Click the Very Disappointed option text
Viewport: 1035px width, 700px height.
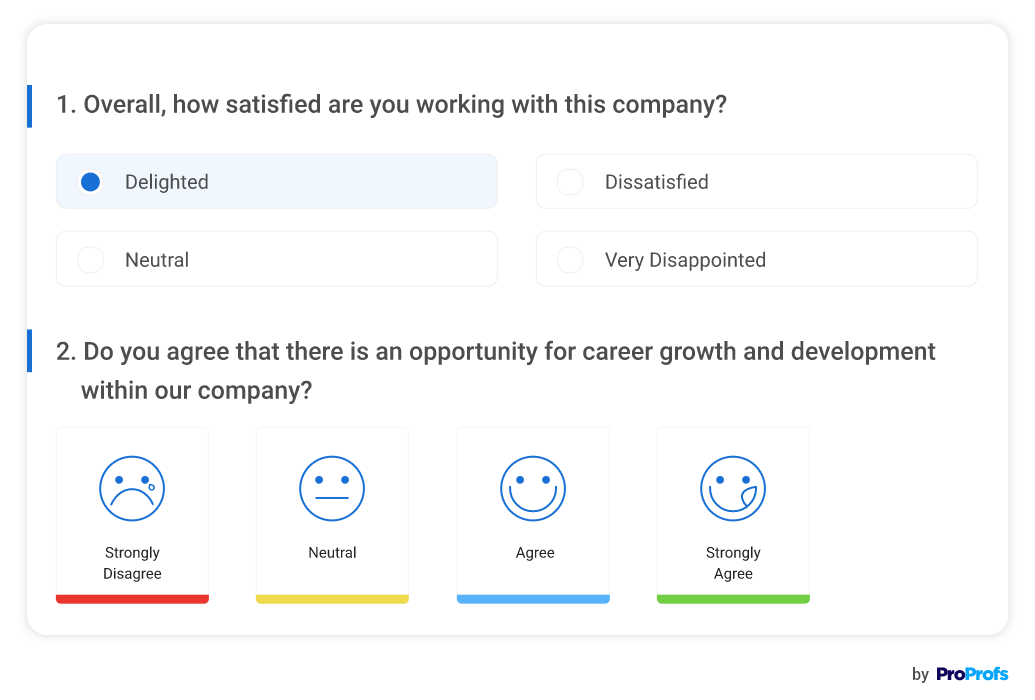pyautogui.click(x=685, y=260)
